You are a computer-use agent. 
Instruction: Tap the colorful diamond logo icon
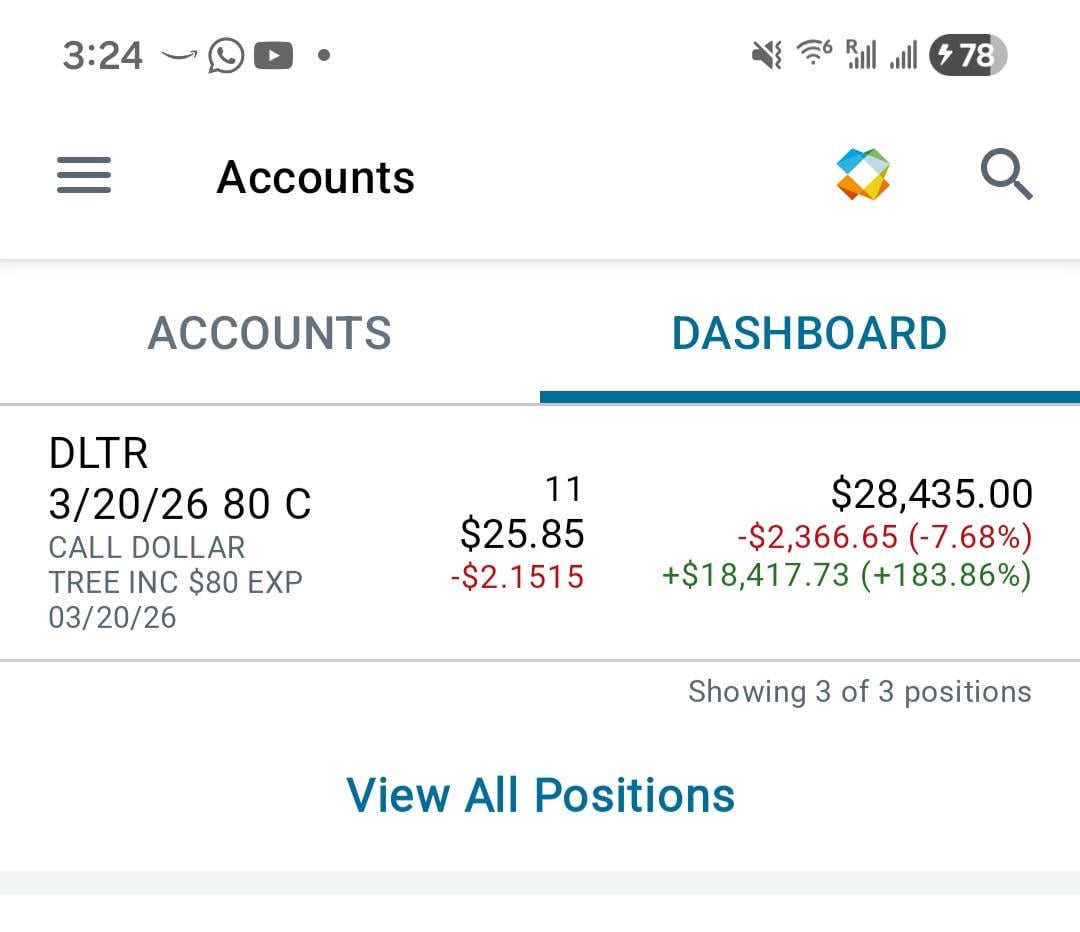863,175
